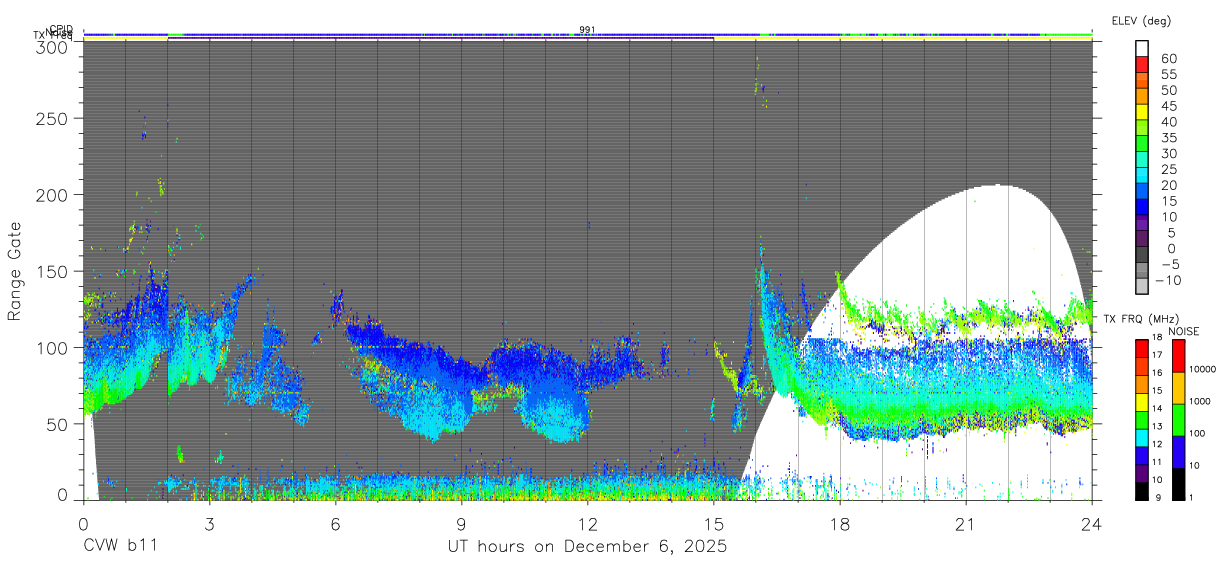Pick the cyan 12–13 MHz TX FRQ swatch
This screenshot has width=1228, height=567.
point(1143,436)
